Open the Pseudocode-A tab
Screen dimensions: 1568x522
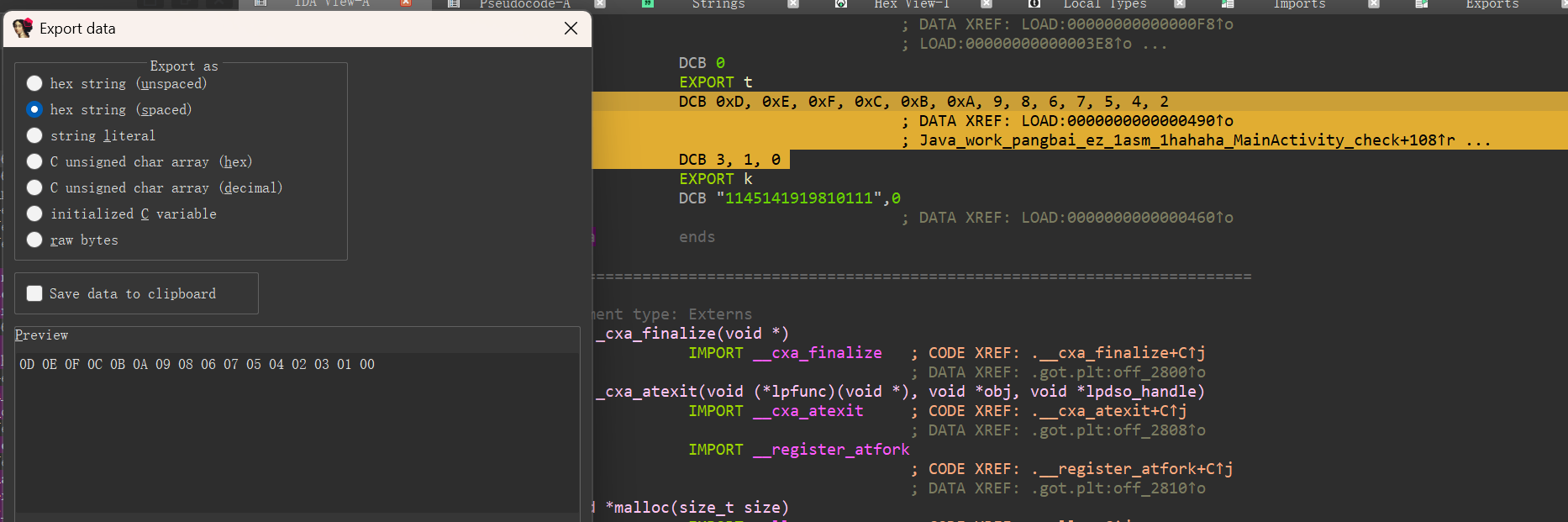pos(524,4)
